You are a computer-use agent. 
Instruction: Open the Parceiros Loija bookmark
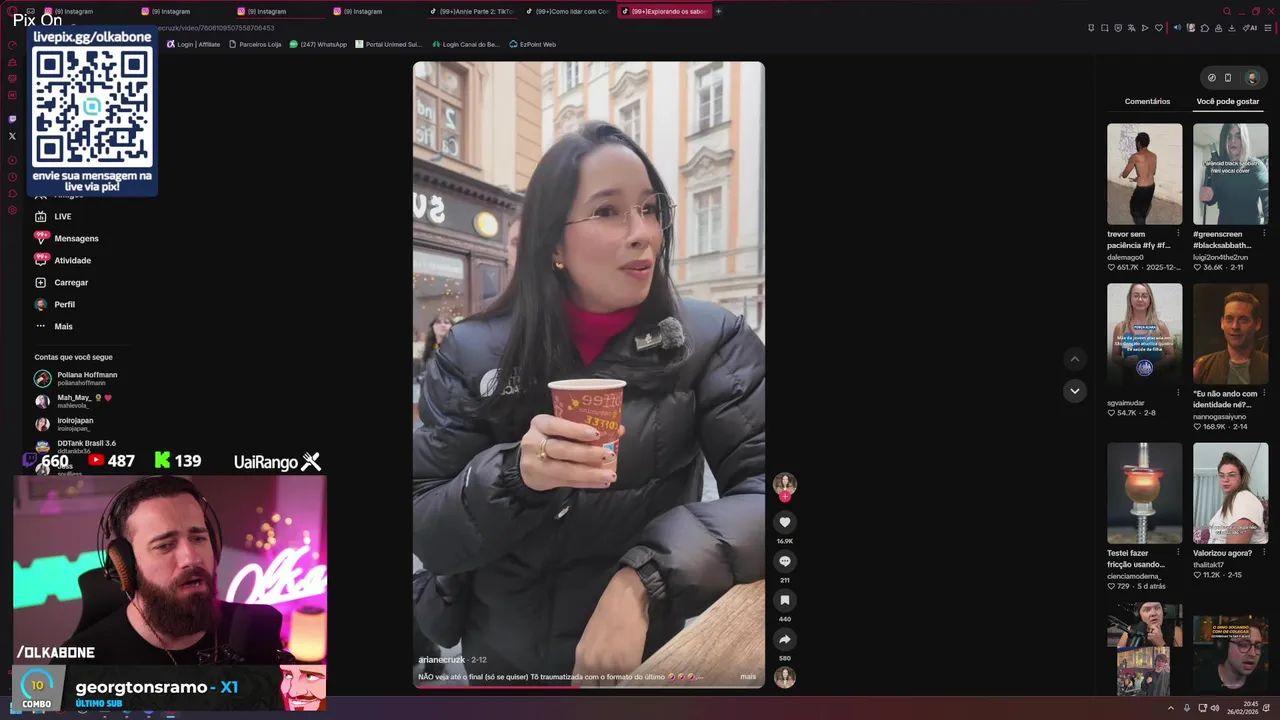tap(255, 44)
